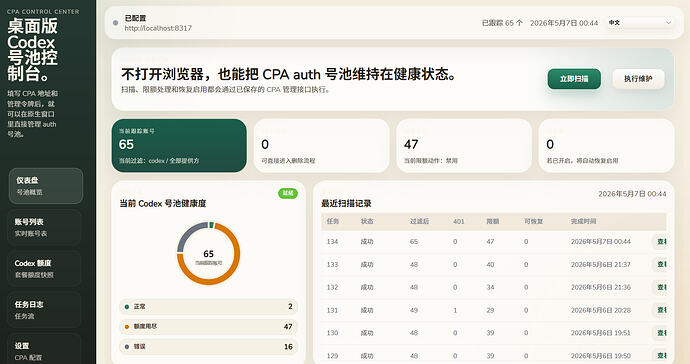Click the 桌面版 Codex 号池控制台 title
This screenshot has width=690, height=364.
(33, 50)
